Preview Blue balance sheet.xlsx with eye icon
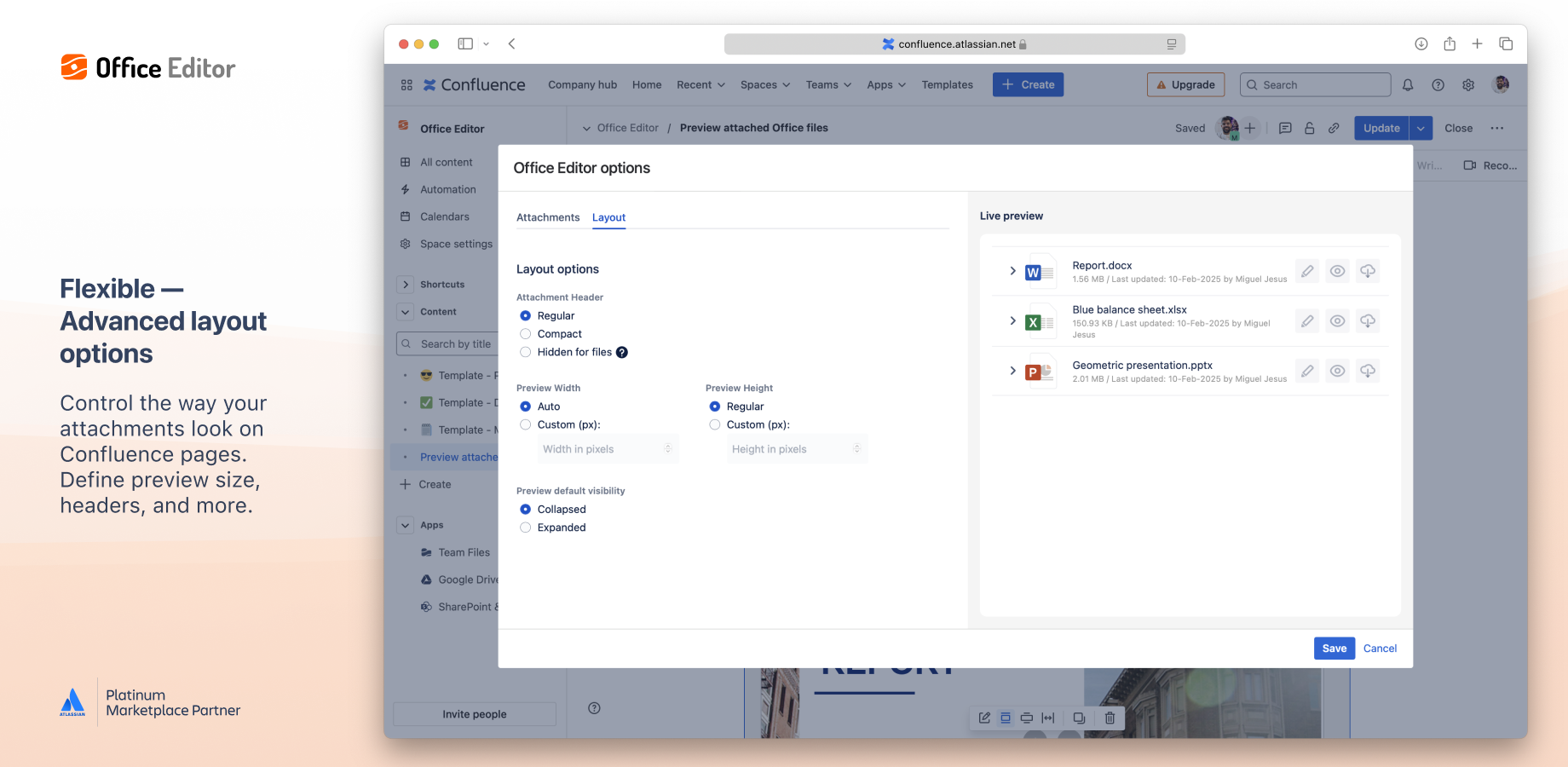The image size is (1568, 767). pyautogui.click(x=1338, y=321)
